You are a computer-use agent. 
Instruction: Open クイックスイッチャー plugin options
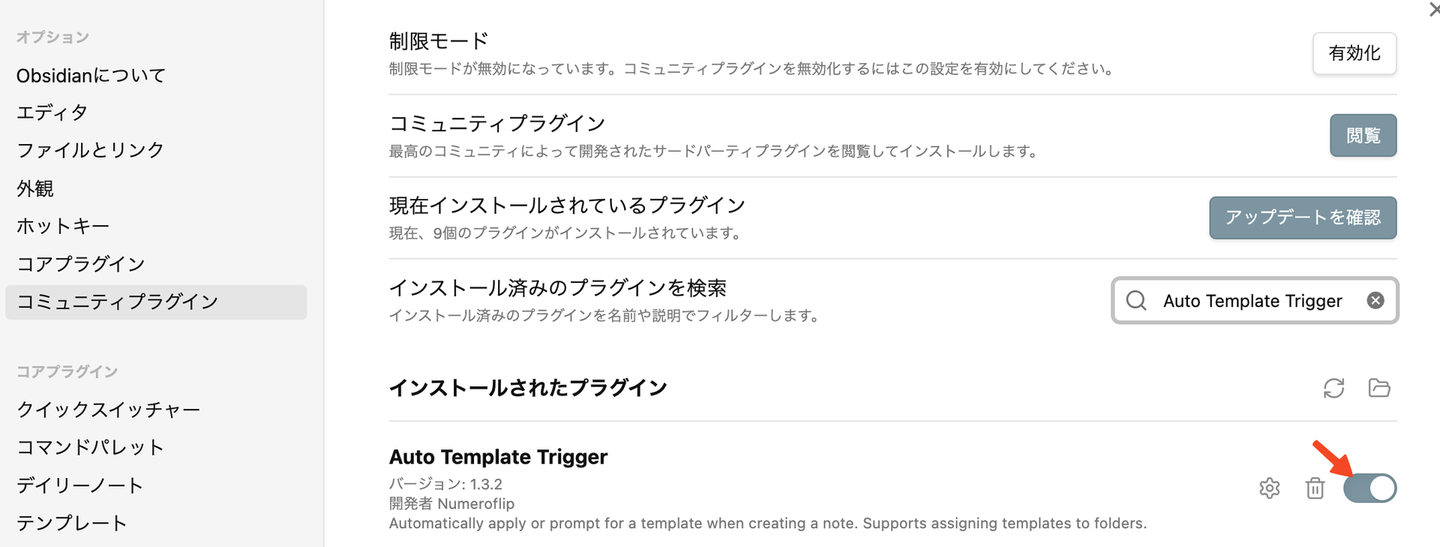[x=108, y=409]
